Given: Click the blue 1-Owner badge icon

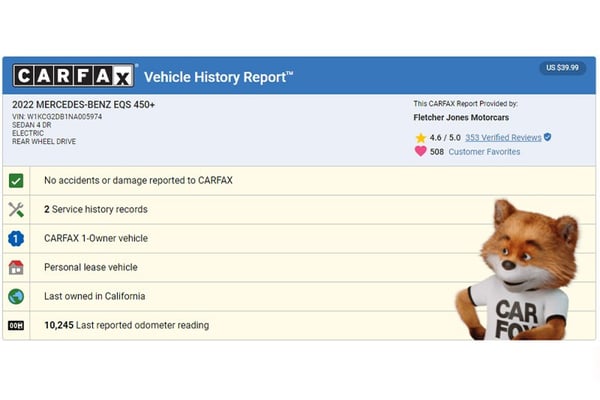Looking at the screenshot, I should click(16, 238).
